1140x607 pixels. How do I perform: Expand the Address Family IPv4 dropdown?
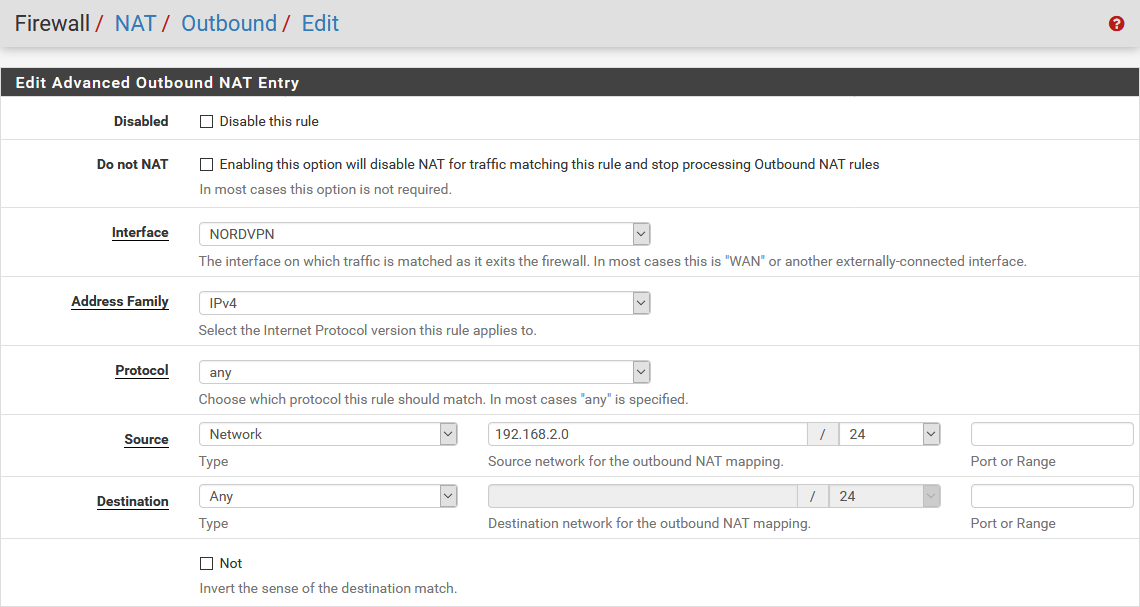(x=424, y=303)
